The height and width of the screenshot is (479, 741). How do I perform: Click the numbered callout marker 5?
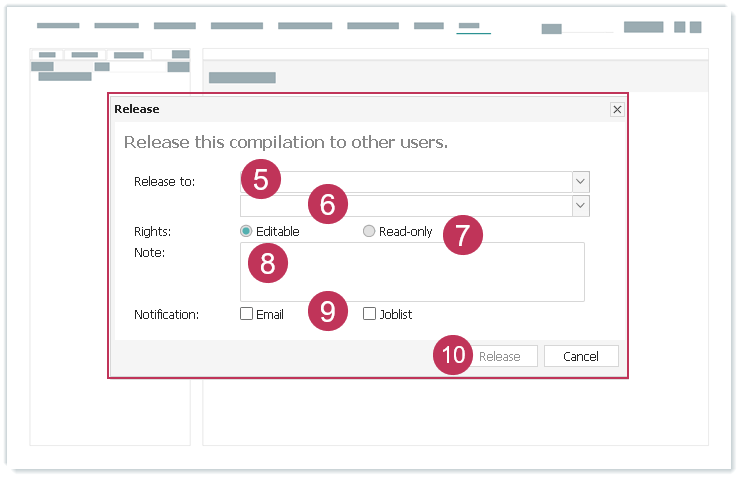(x=260, y=180)
